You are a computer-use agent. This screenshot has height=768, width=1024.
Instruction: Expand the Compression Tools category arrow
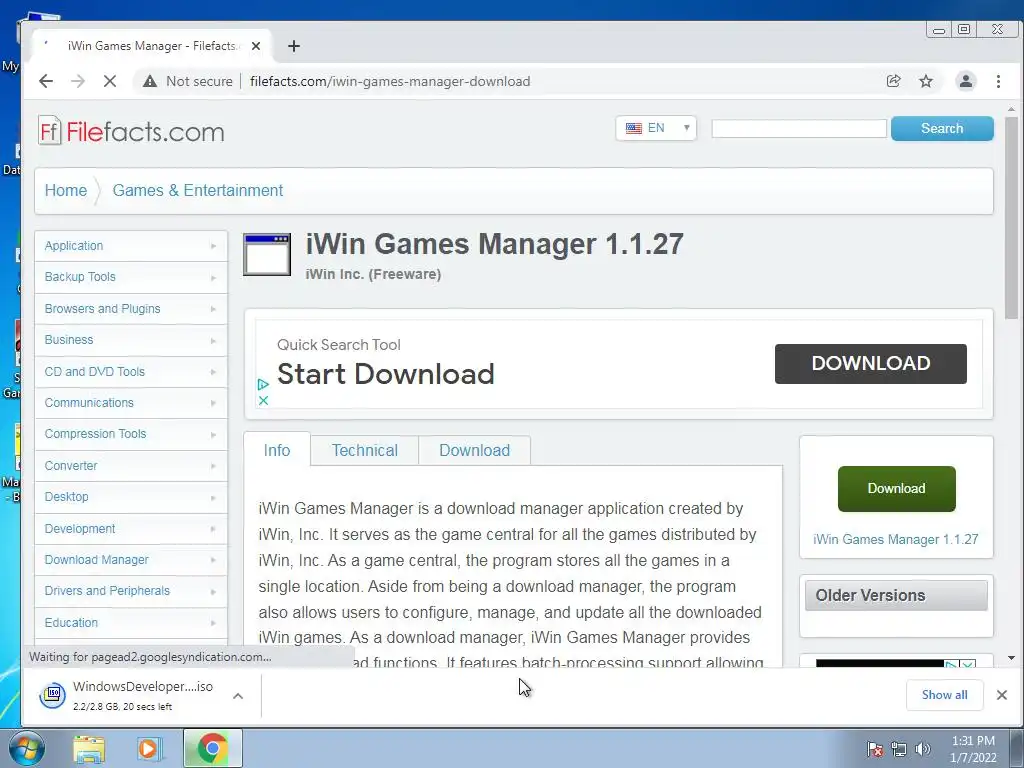coord(214,434)
